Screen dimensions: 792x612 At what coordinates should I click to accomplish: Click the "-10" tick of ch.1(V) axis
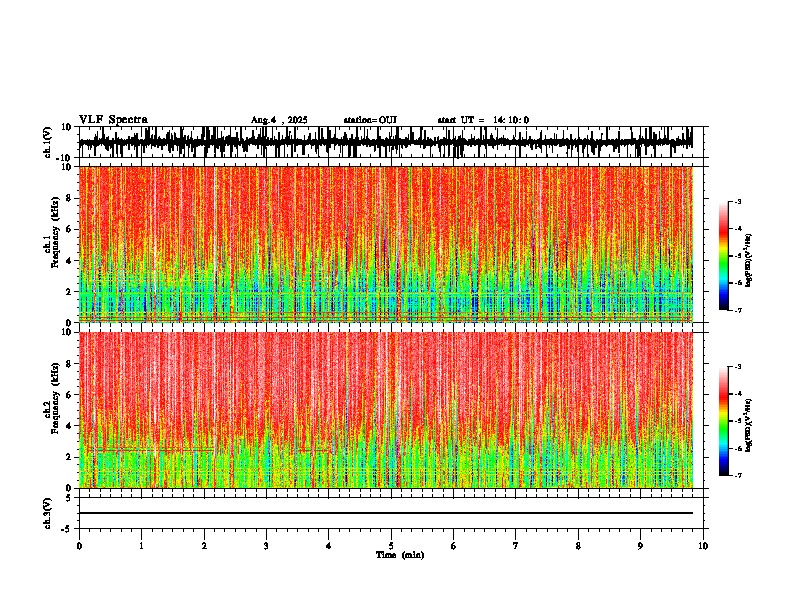pos(65,158)
